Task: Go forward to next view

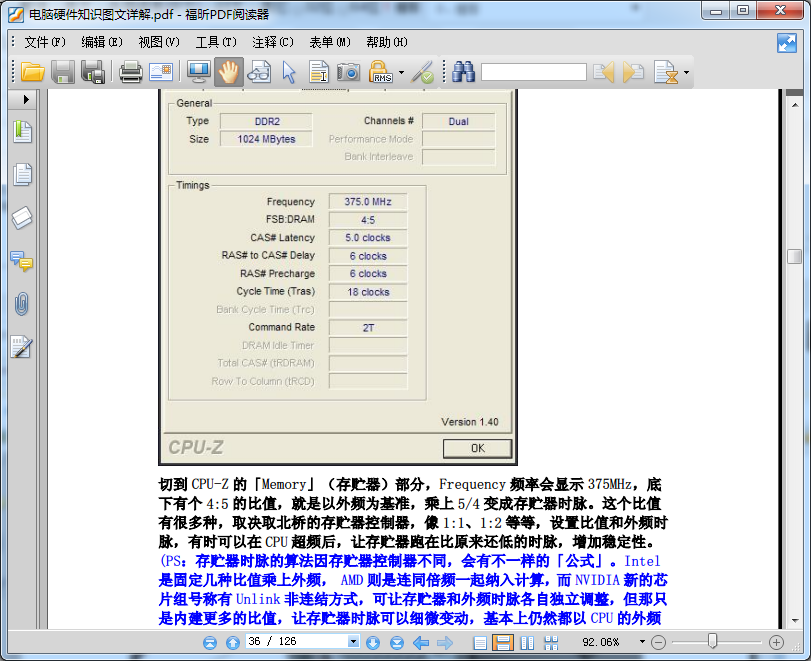Action: pos(444,643)
